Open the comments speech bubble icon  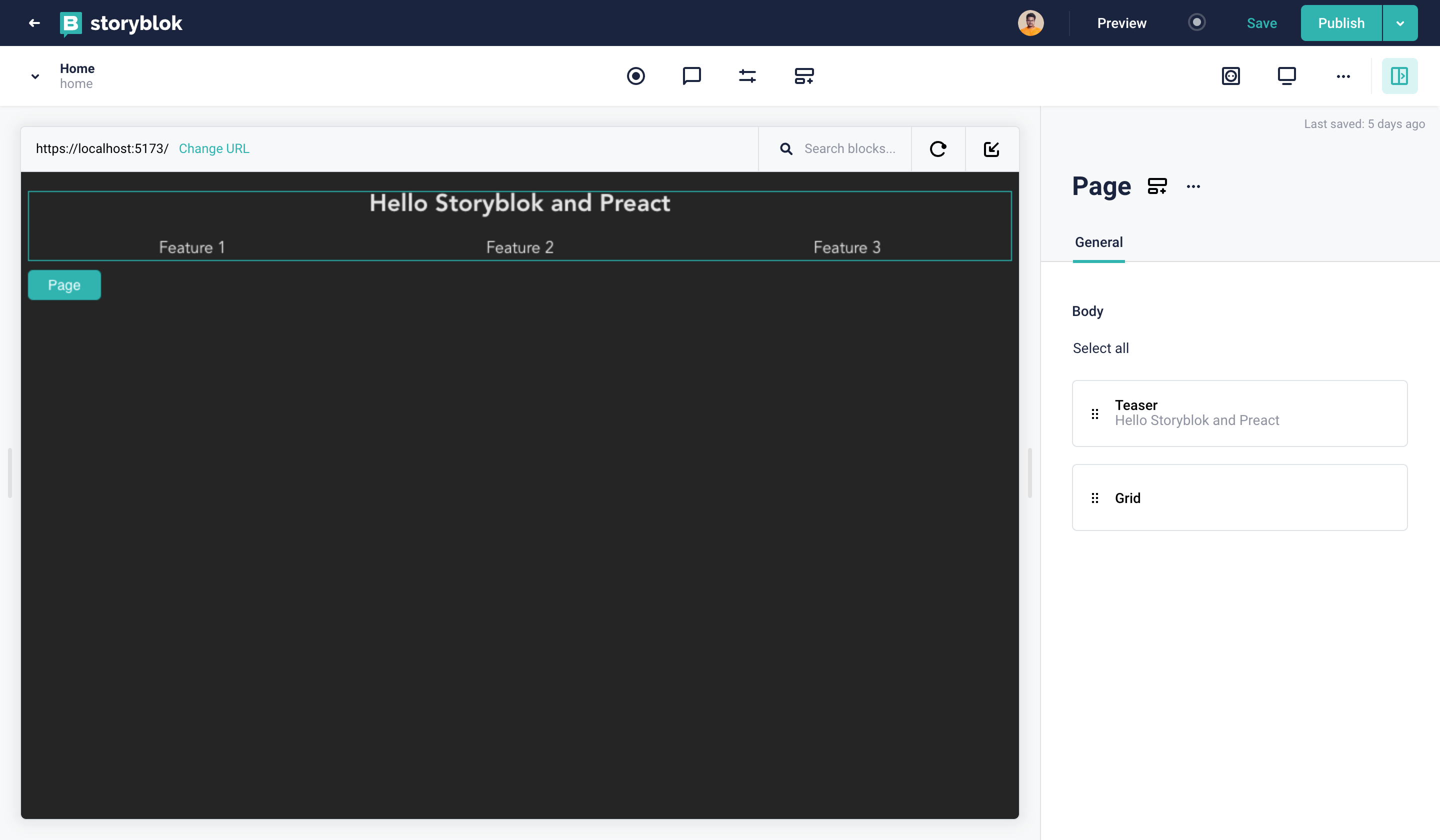tap(691, 76)
